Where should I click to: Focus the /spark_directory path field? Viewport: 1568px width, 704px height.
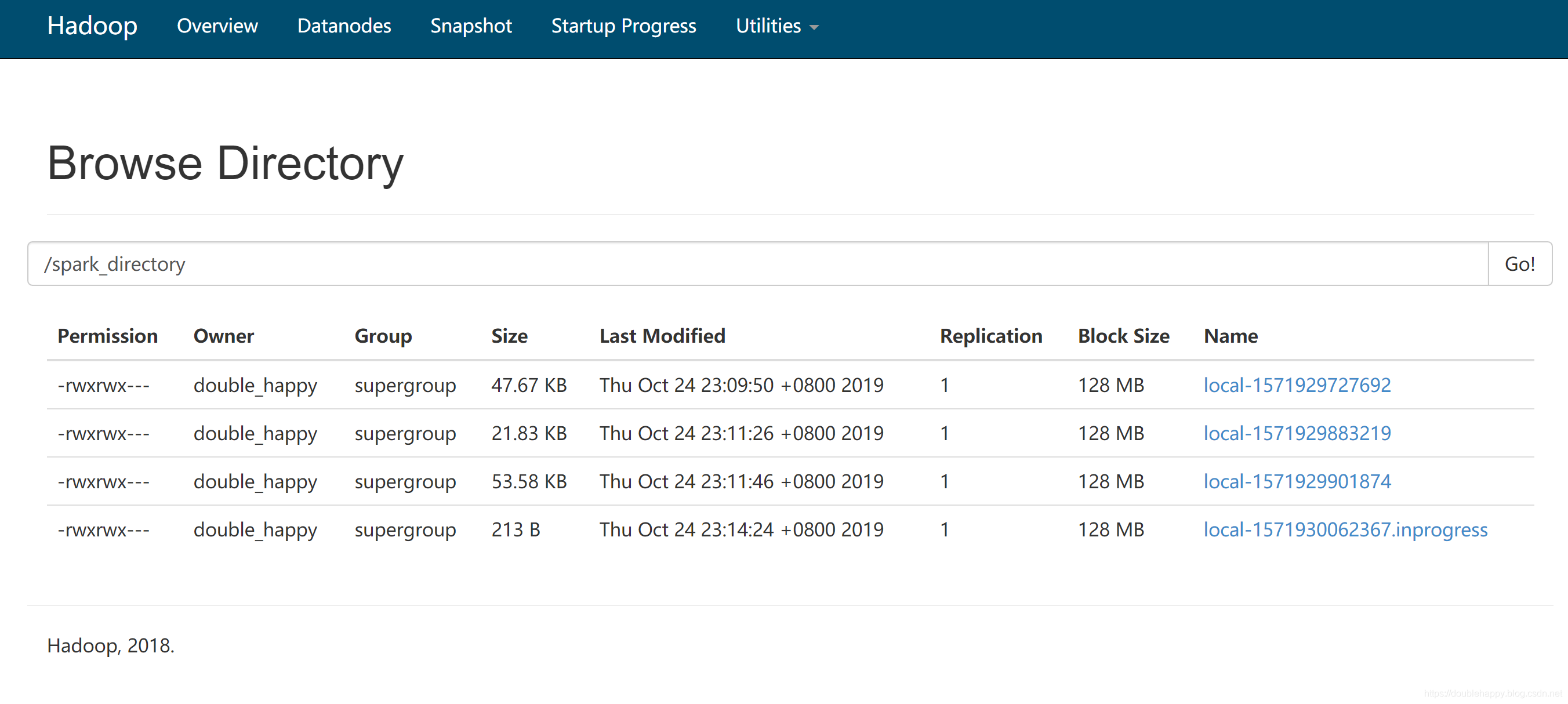pyautogui.click(x=757, y=264)
